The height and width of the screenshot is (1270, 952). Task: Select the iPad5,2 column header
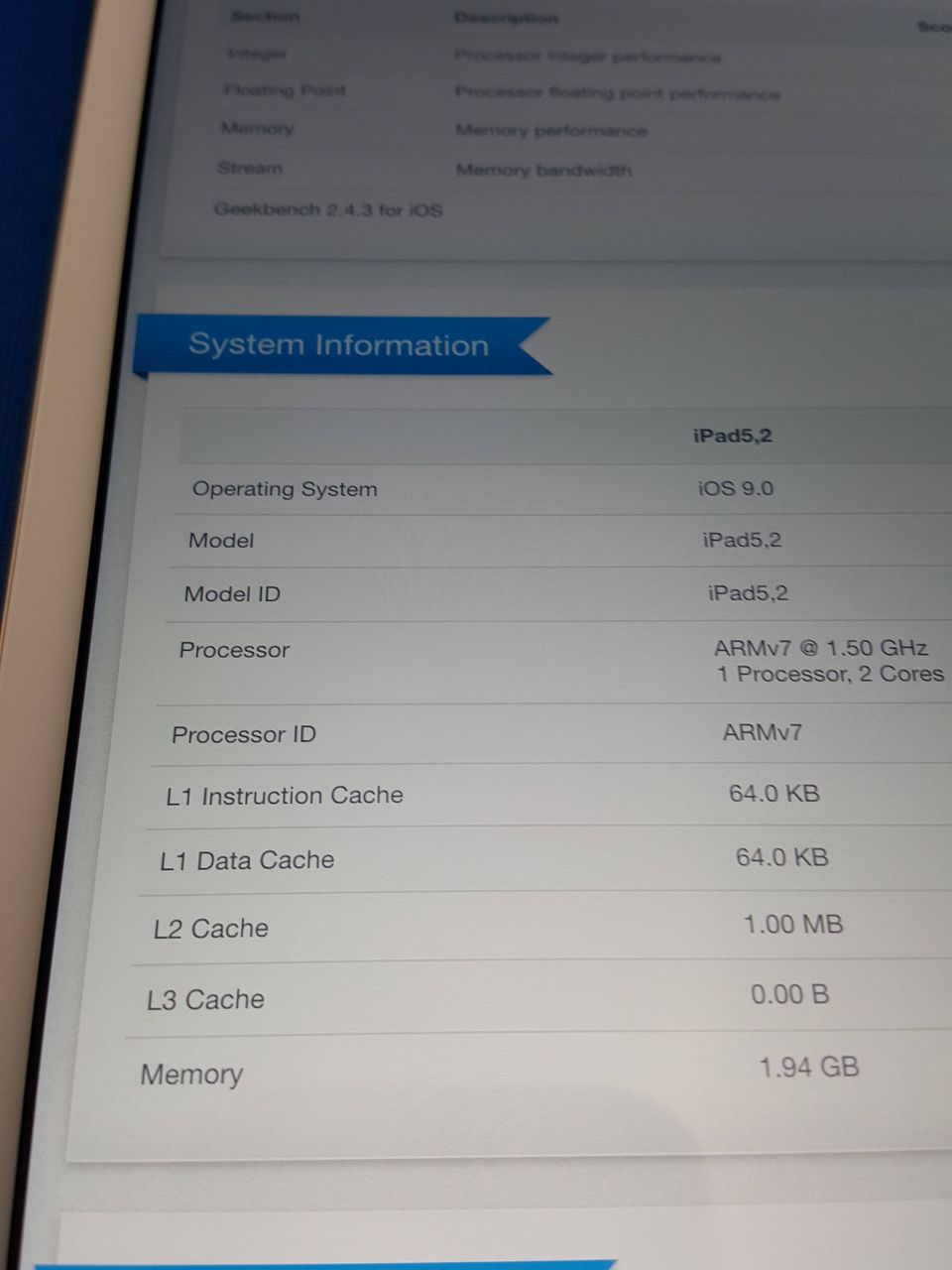[732, 436]
